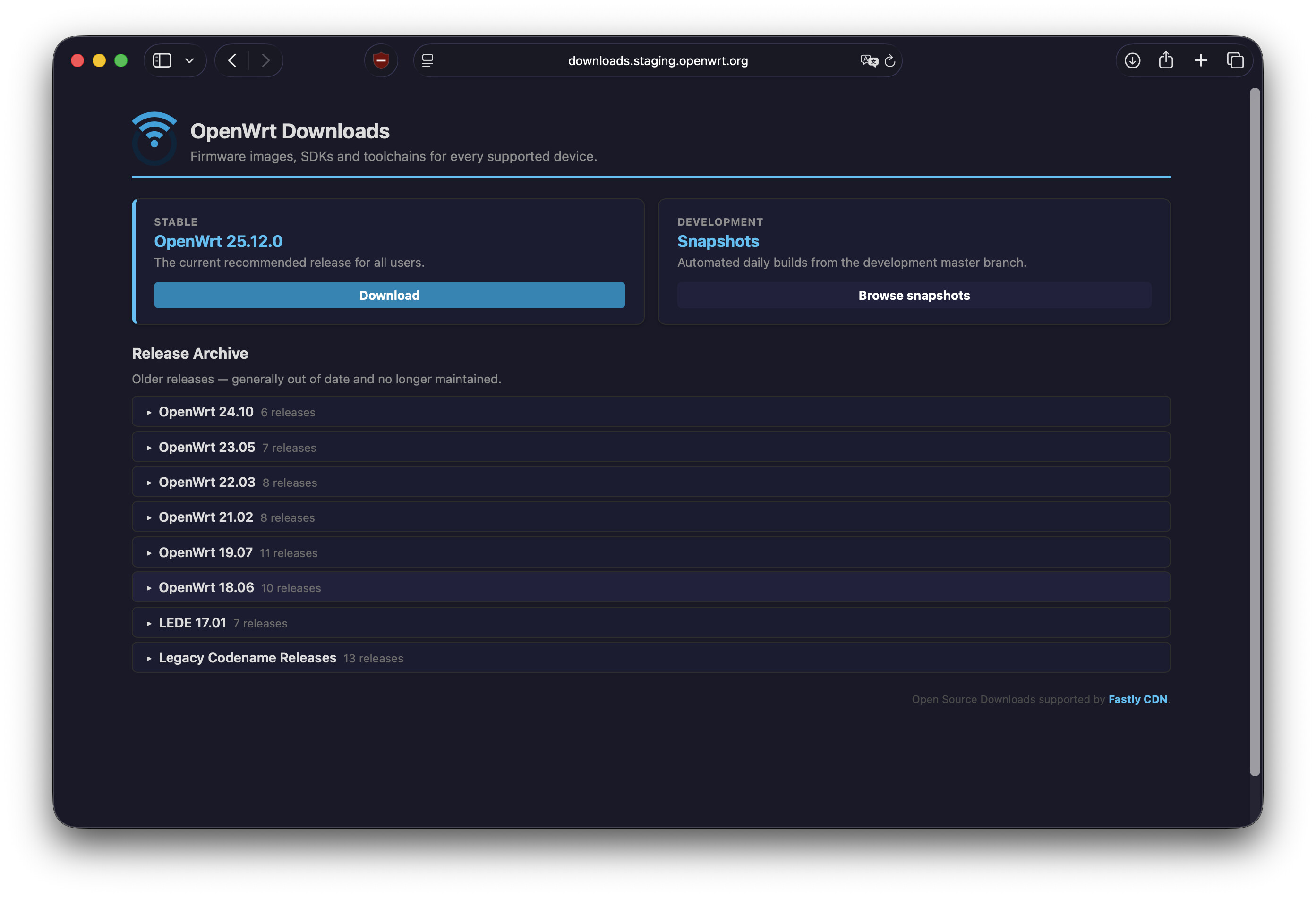This screenshot has width=1316, height=898.
Task: Click the address bar URL field
Action: [658, 60]
